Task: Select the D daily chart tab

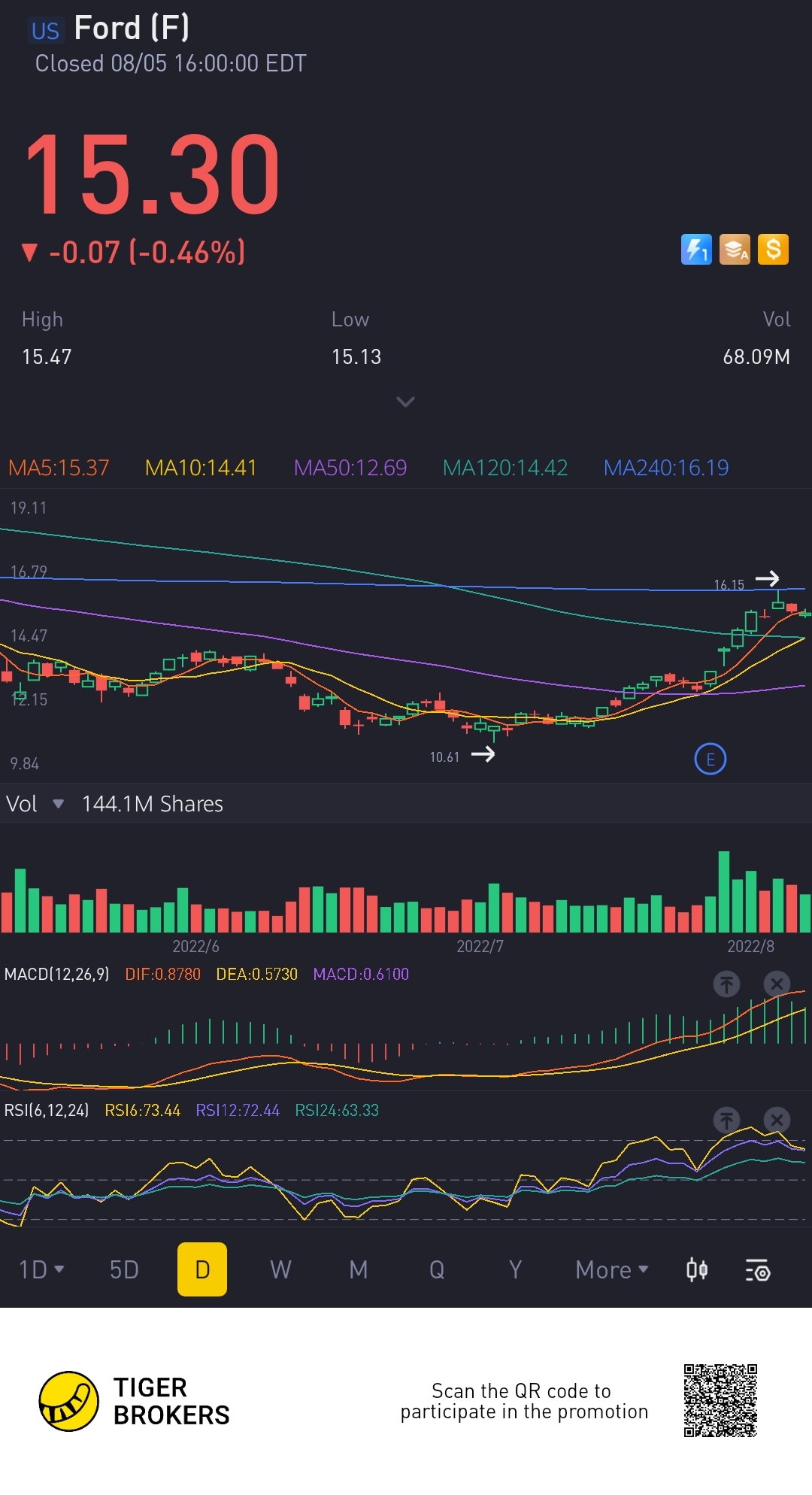Action: tap(202, 1269)
